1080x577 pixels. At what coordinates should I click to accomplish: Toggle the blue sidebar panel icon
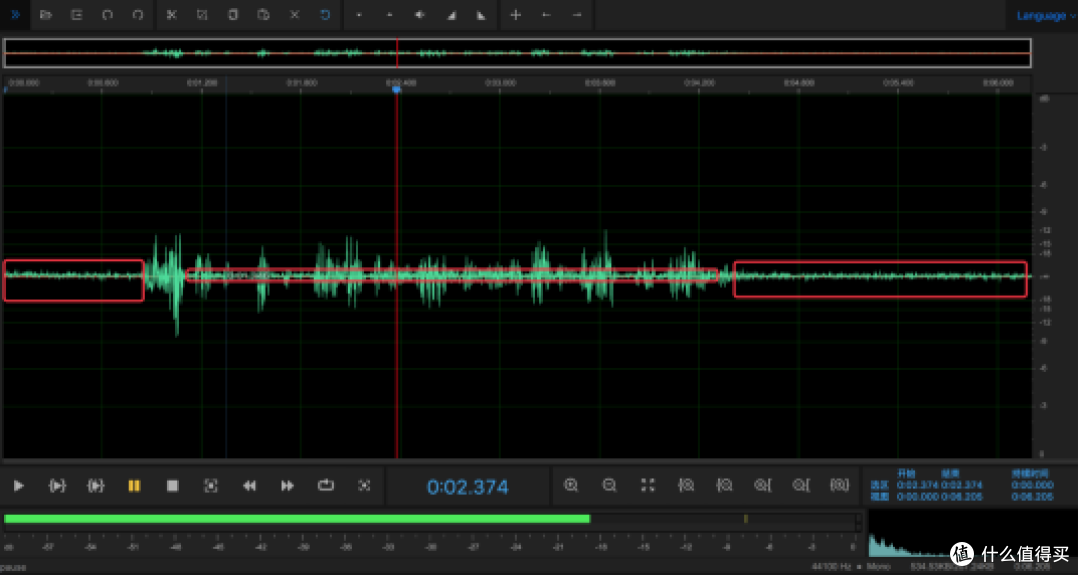(x=14, y=14)
